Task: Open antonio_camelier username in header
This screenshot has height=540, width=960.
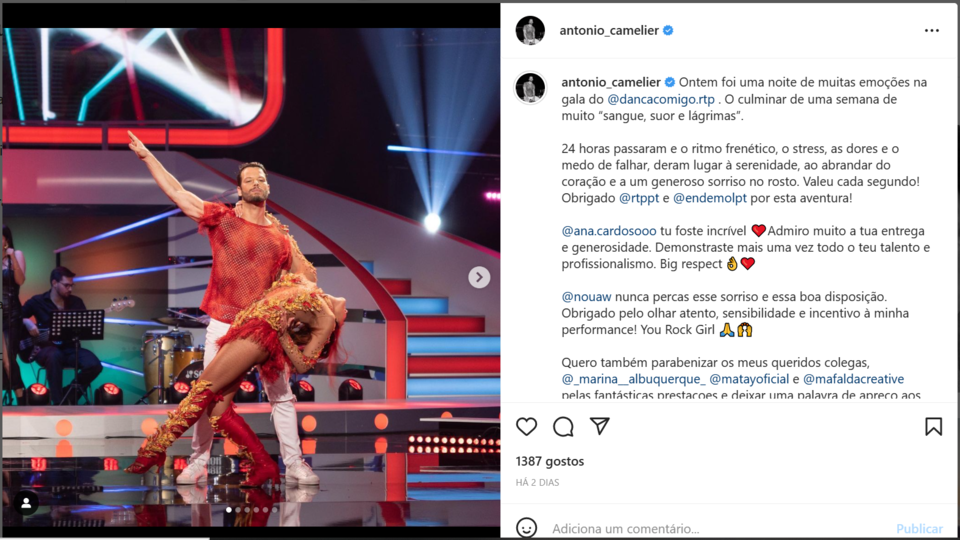Action: click(x=609, y=31)
